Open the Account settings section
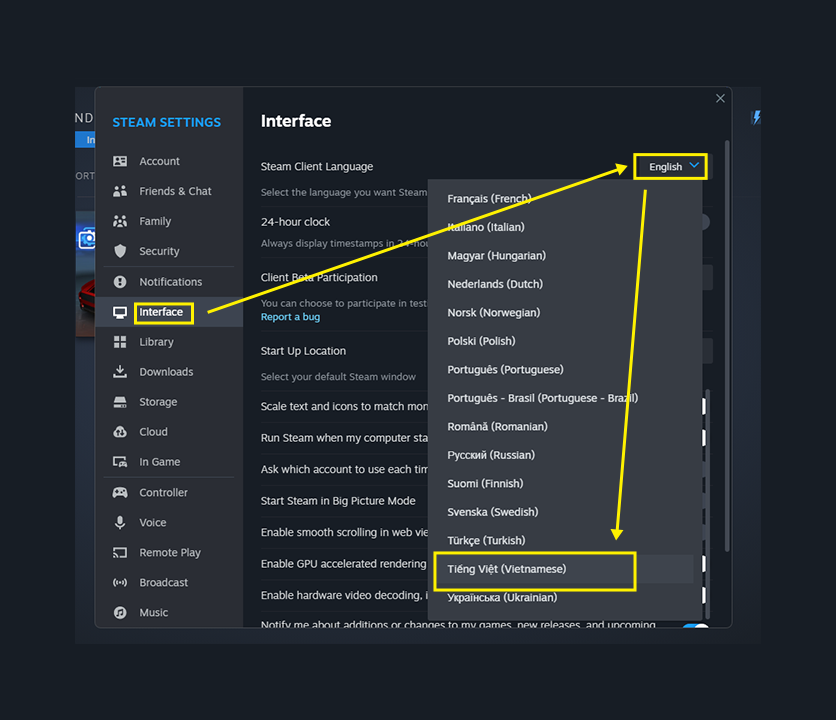This screenshot has width=836, height=720. tap(168, 161)
